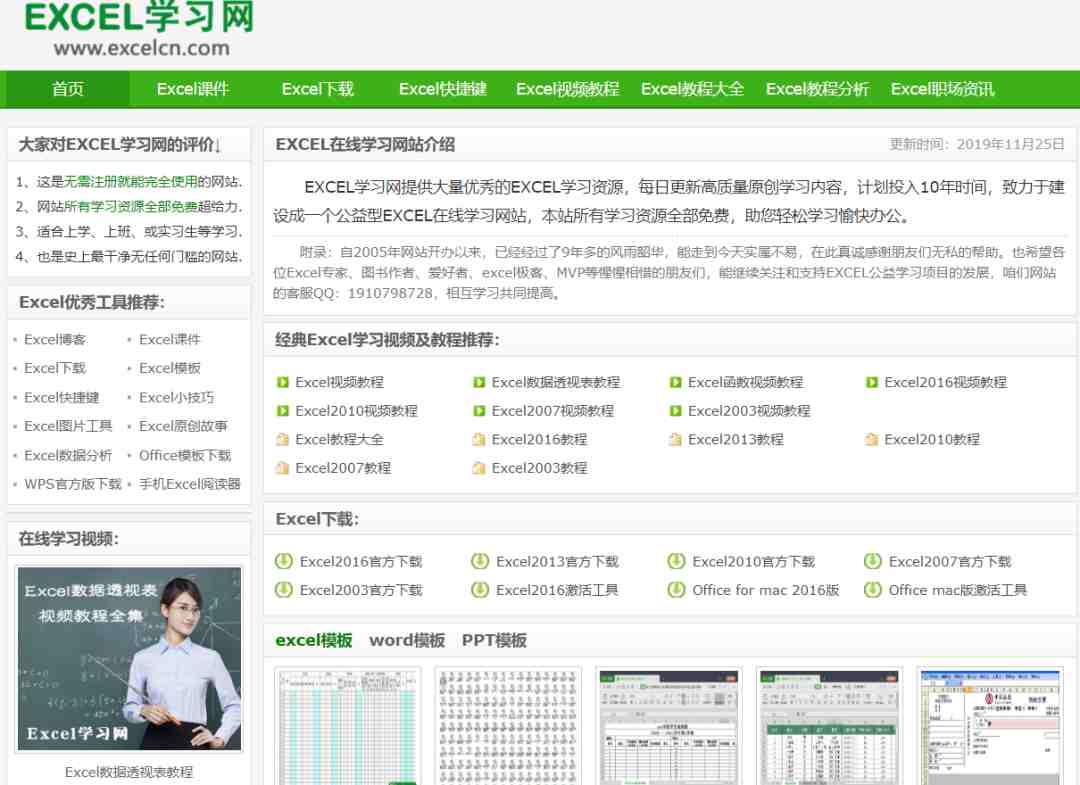Open Excel职场资讯 from the top menu
This screenshot has height=785, width=1080.
942,89
